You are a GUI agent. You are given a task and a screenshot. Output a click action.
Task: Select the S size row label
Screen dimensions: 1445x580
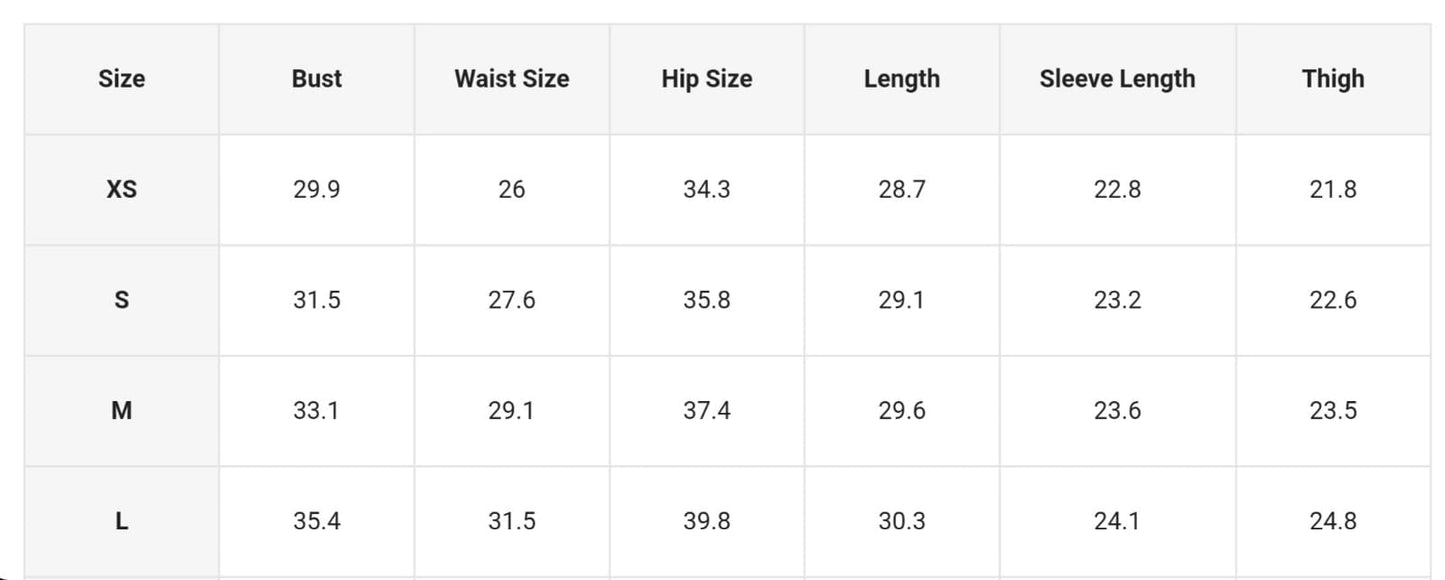coord(121,300)
